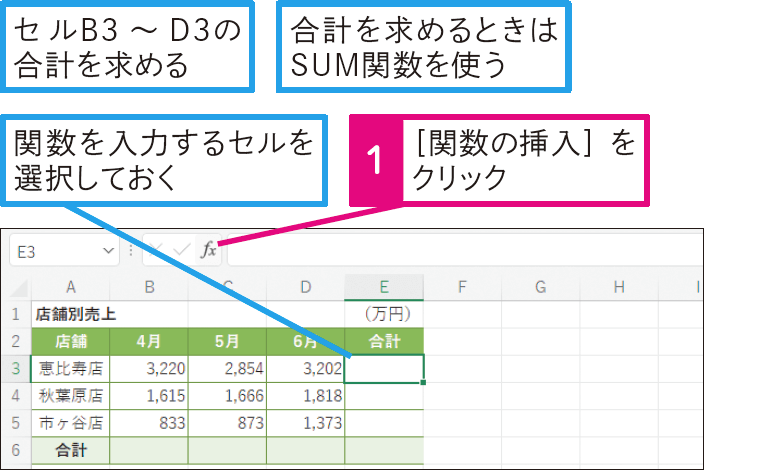Image resolution: width=783 pixels, height=470 pixels.
Task: Click the cell containing 2,854
Action: tap(227, 369)
